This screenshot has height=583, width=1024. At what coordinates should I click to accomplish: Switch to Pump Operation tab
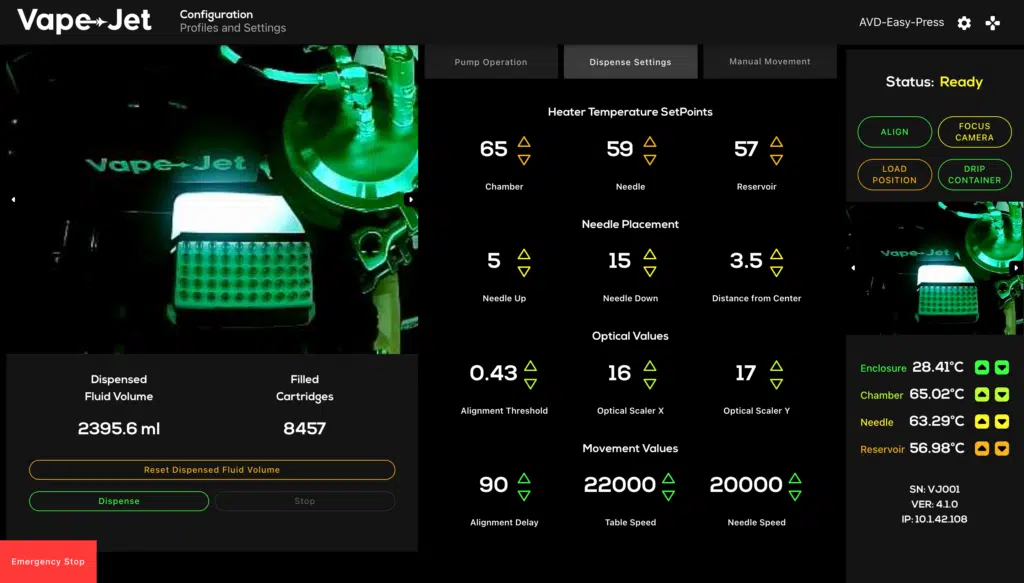click(x=491, y=62)
